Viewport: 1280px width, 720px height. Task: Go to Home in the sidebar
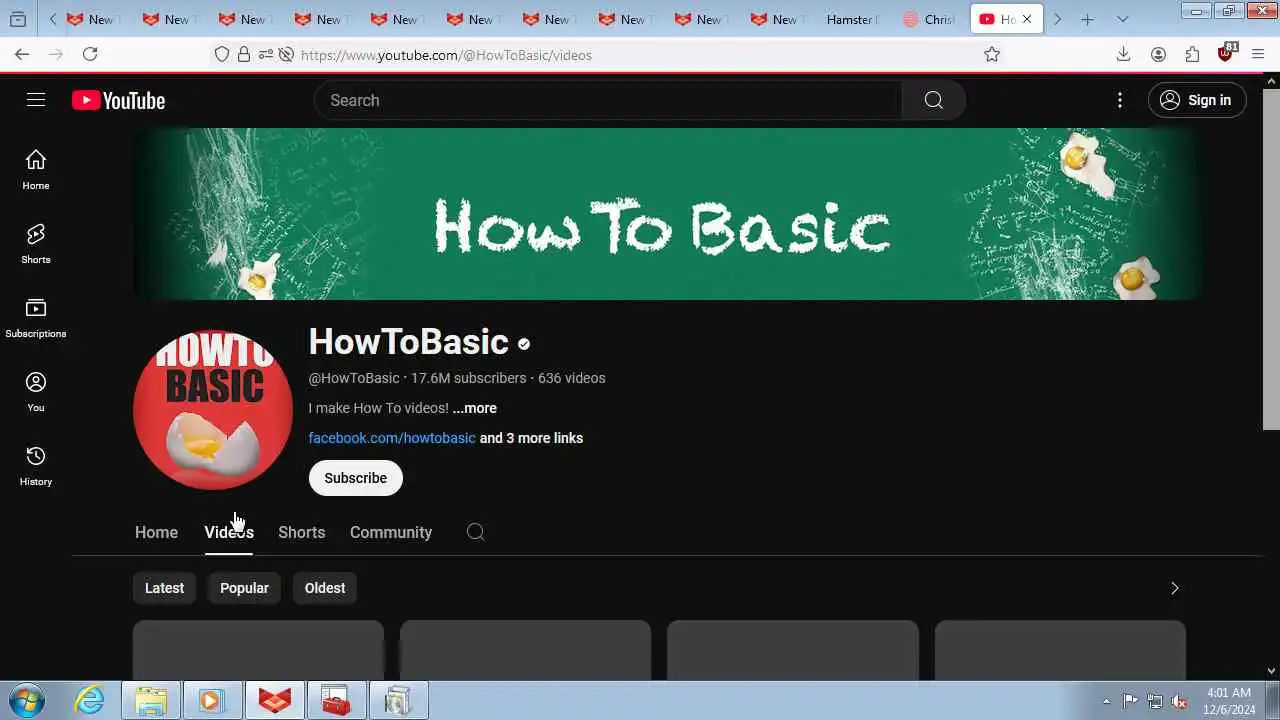(36, 170)
